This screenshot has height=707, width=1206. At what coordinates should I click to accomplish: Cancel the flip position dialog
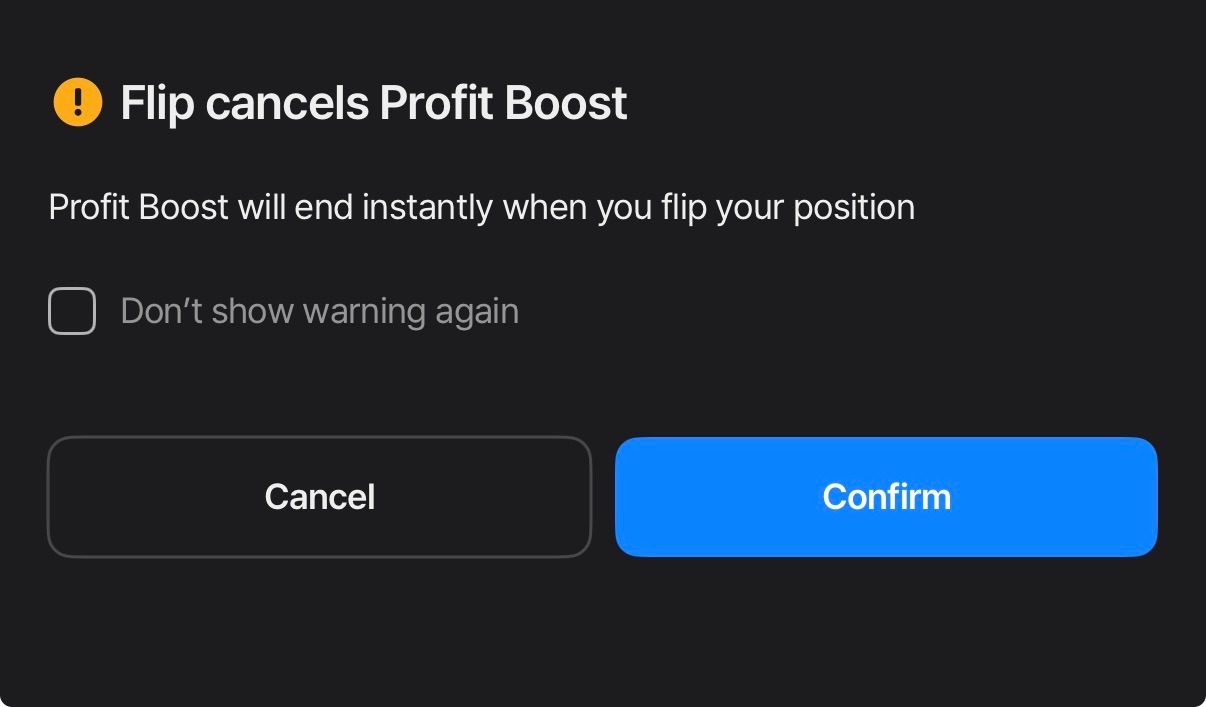point(319,496)
